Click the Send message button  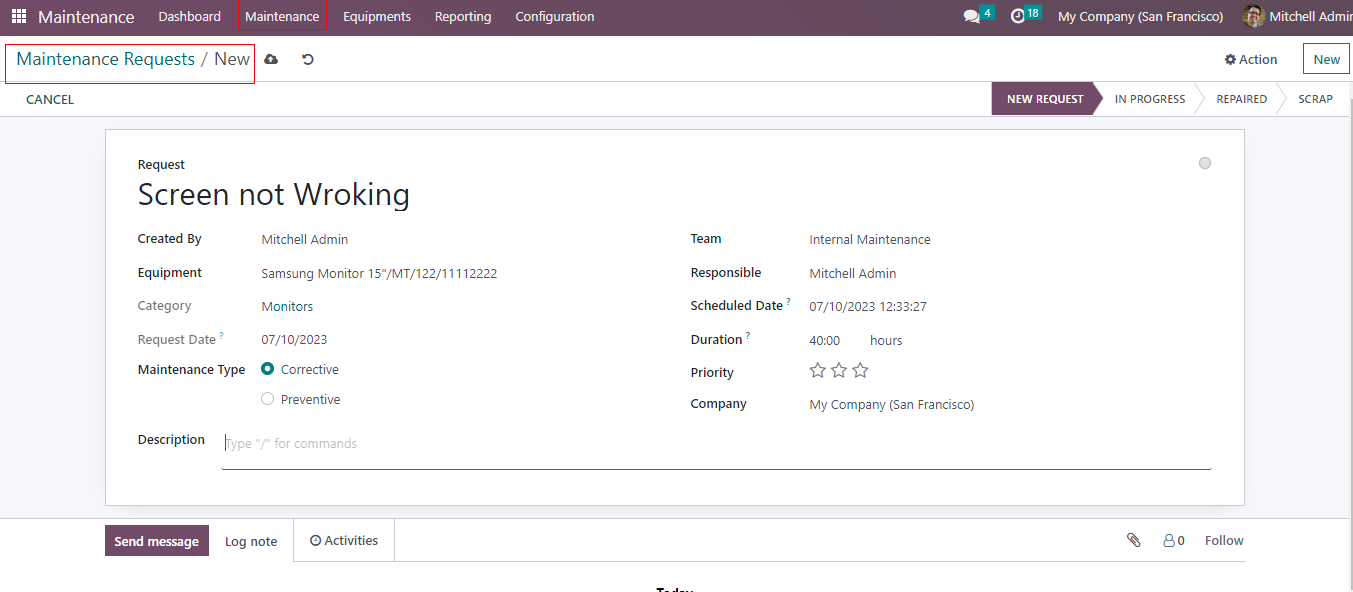pyautogui.click(x=157, y=541)
